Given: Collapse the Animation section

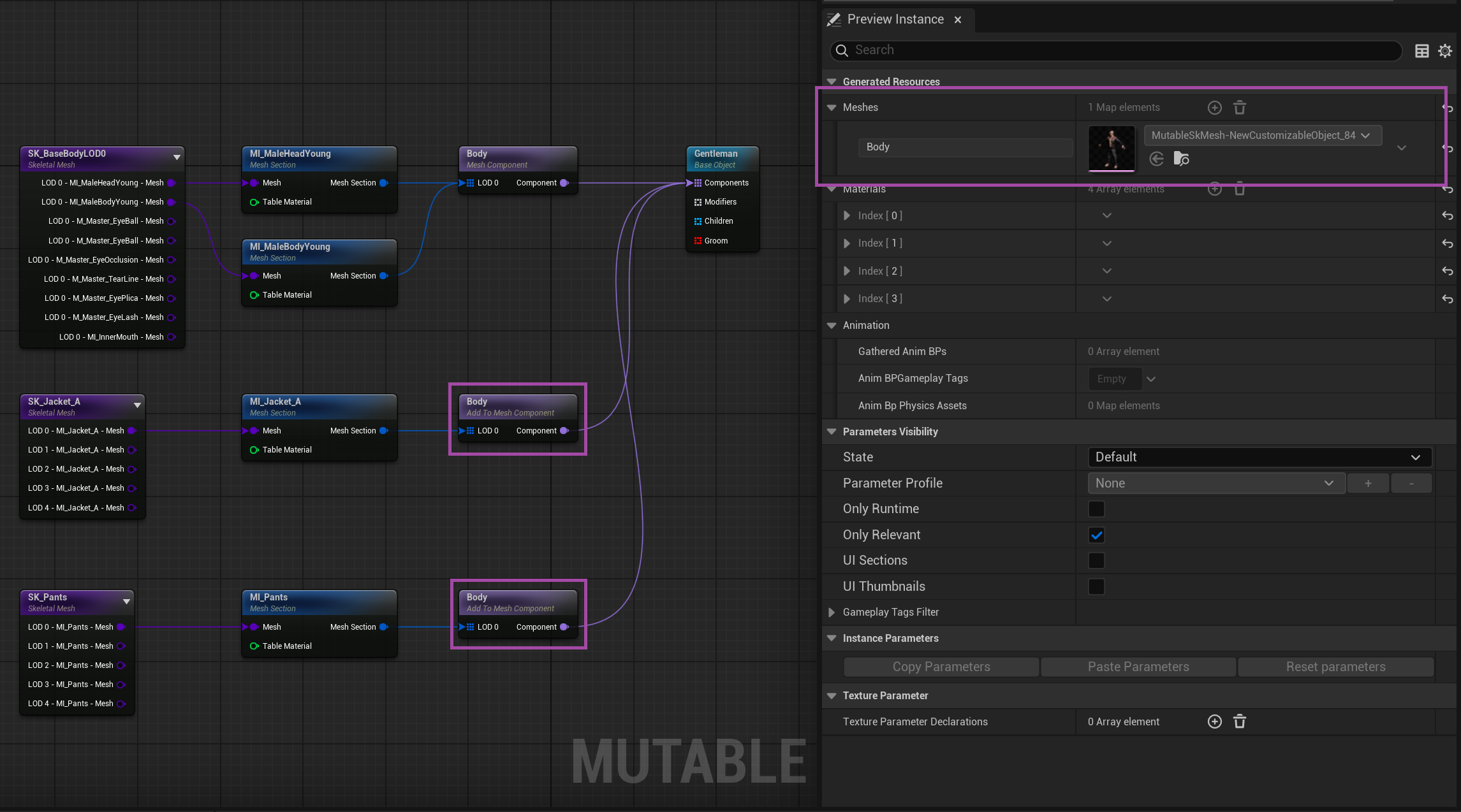Looking at the screenshot, I should coord(832,326).
